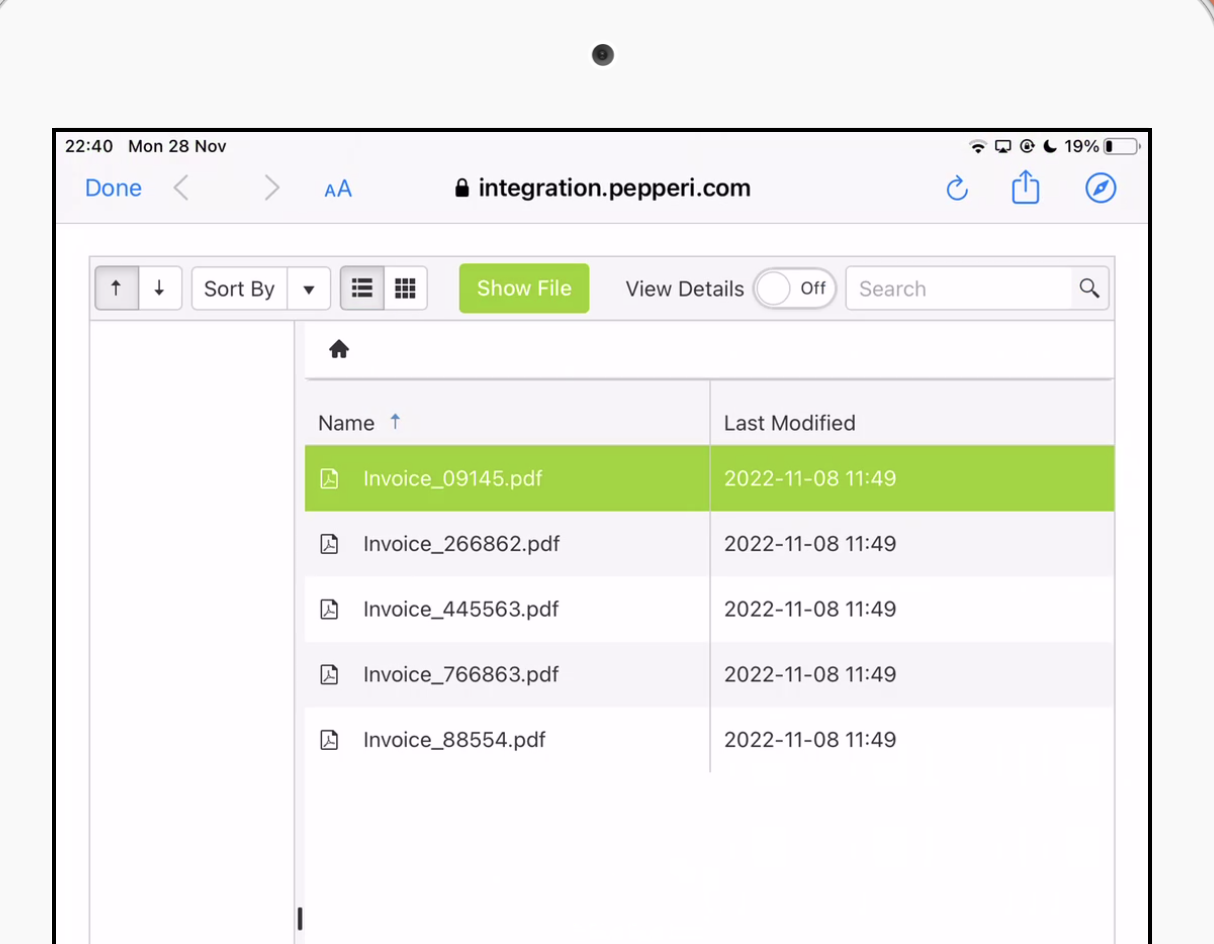Click PDF icon of Invoice_766863.pdf
This screenshot has height=944, width=1214.
[329, 674]
